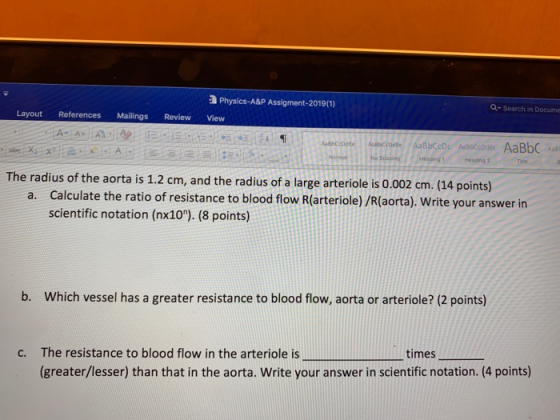
Task: Click the document icon in the title bar
Action: (x=213, y=100)
